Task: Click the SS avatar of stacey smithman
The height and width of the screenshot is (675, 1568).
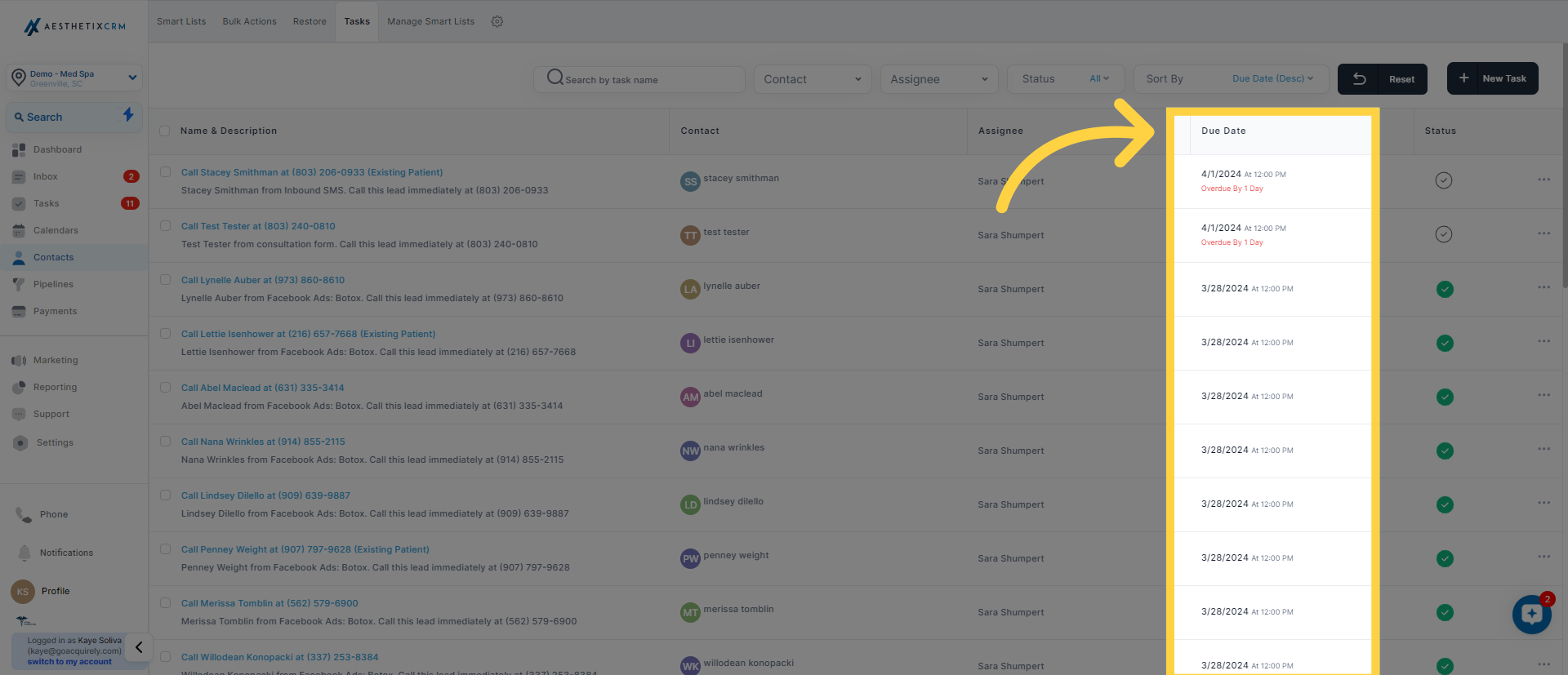Action: click(690, 181)
